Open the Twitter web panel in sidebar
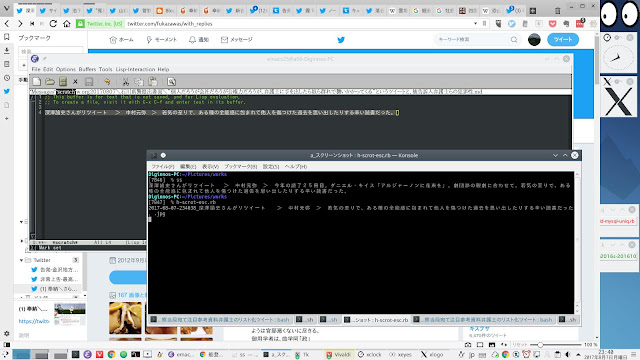 7,91
